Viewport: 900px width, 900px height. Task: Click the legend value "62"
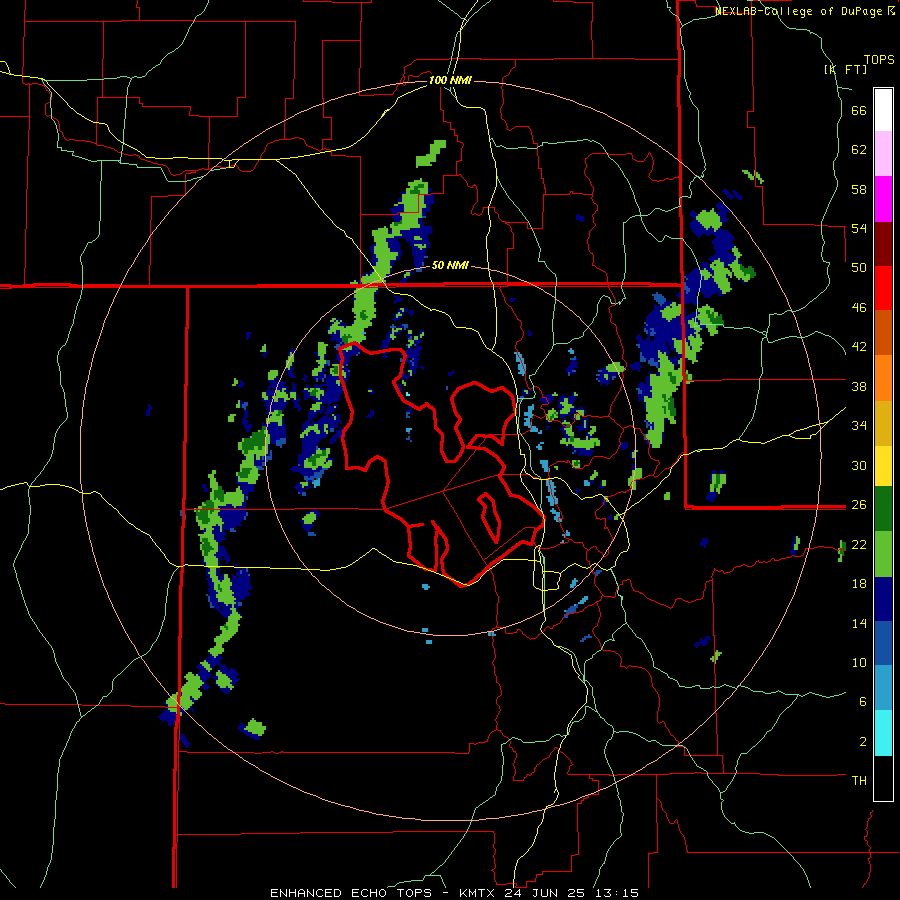point(859,150)
